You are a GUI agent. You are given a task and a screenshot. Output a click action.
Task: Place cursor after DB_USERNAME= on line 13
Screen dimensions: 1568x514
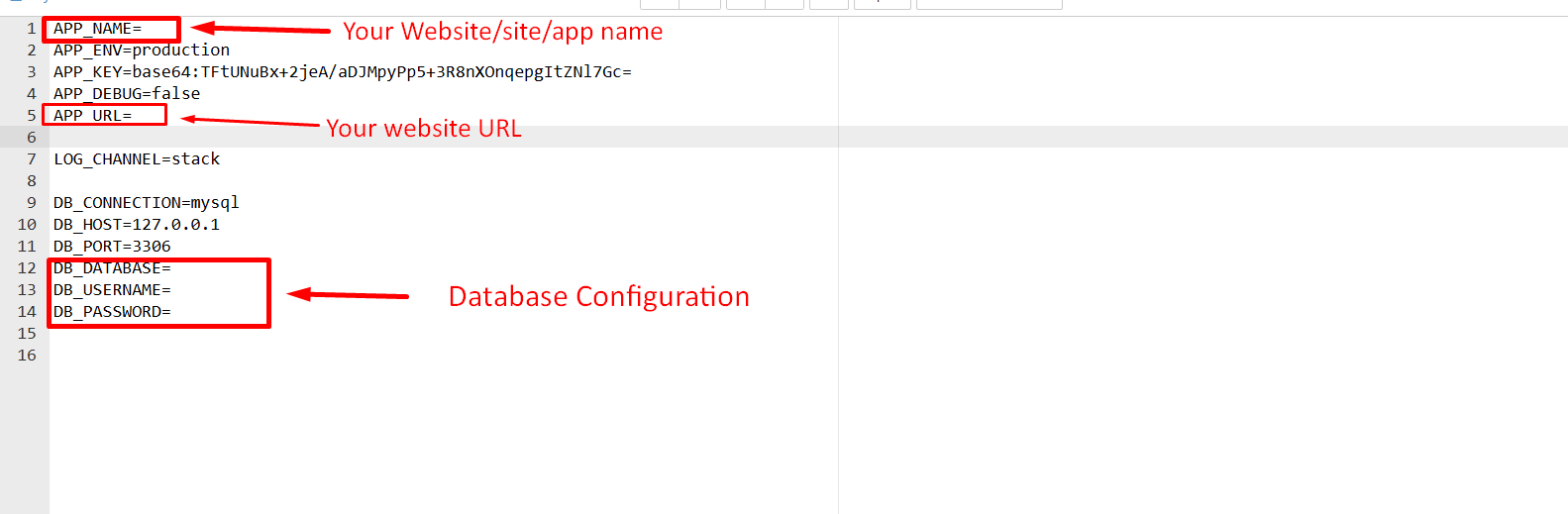coord(172,290)
